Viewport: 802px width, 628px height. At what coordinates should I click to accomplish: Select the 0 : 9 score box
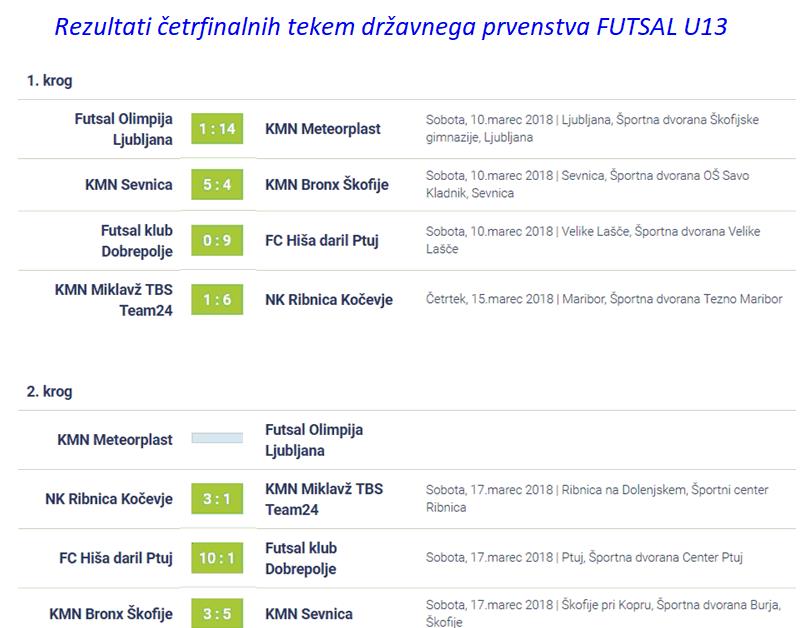click(x=217, y=241)
